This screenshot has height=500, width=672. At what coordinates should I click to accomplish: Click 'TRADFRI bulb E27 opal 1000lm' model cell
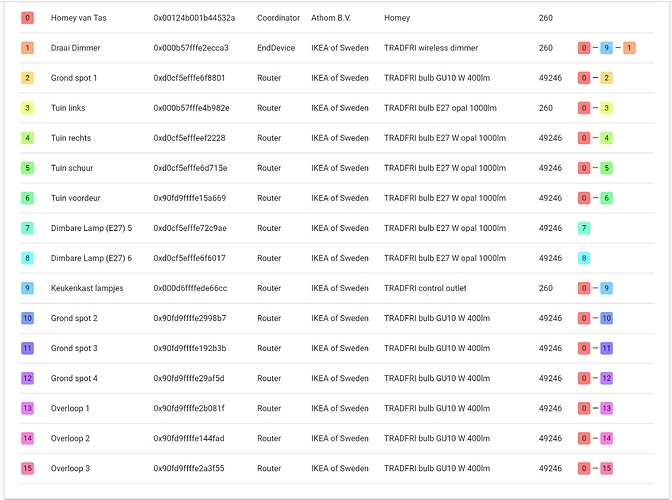tap(440, 108)
